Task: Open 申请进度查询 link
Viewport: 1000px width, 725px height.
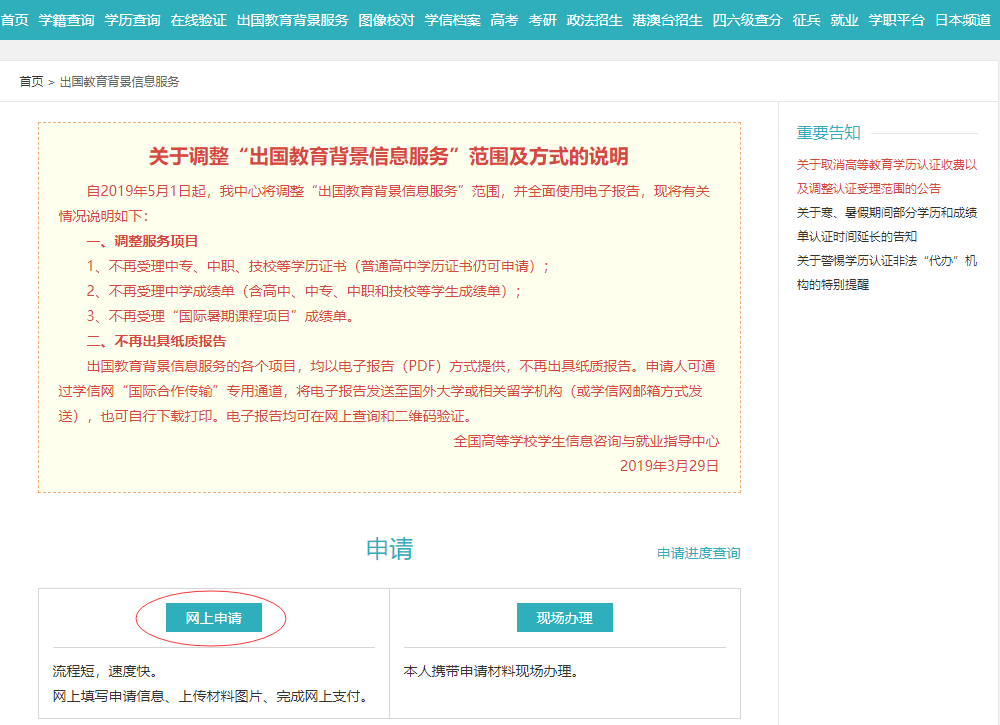Action: [x=699, y=553]
